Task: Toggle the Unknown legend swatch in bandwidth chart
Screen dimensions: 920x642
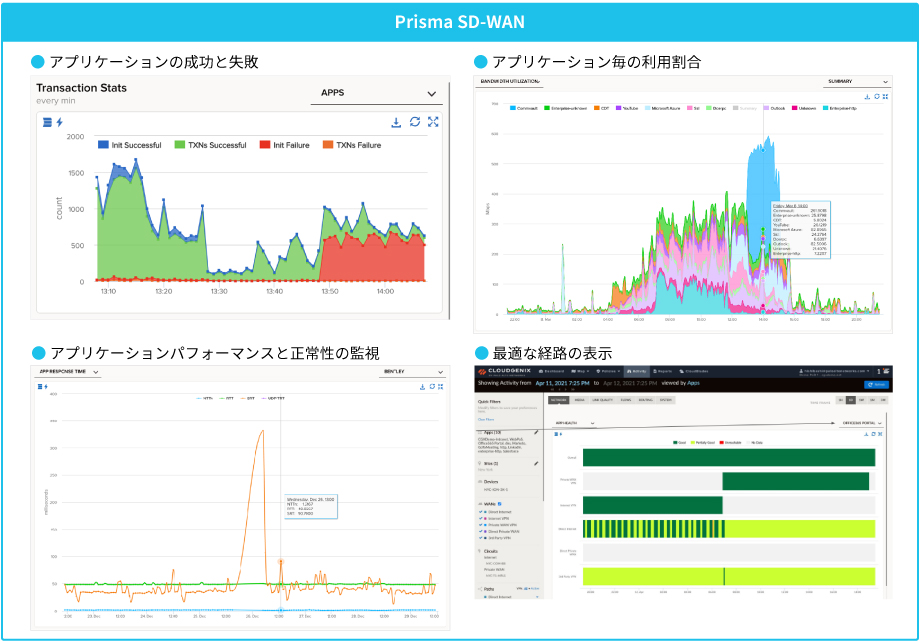Action: click(795, 108)
